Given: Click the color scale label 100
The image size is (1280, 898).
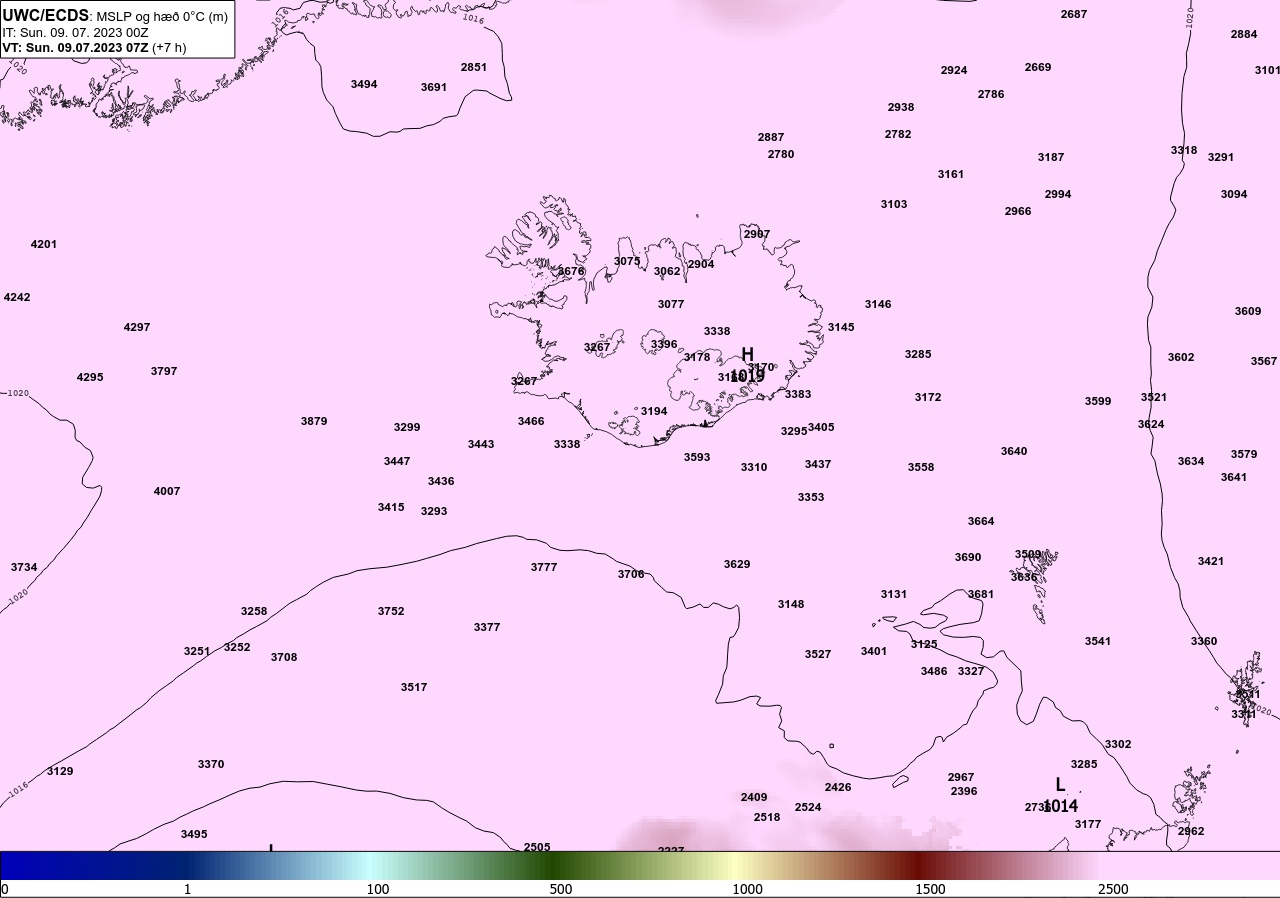Looking at the screenshot, I should [x=378, y=889].
